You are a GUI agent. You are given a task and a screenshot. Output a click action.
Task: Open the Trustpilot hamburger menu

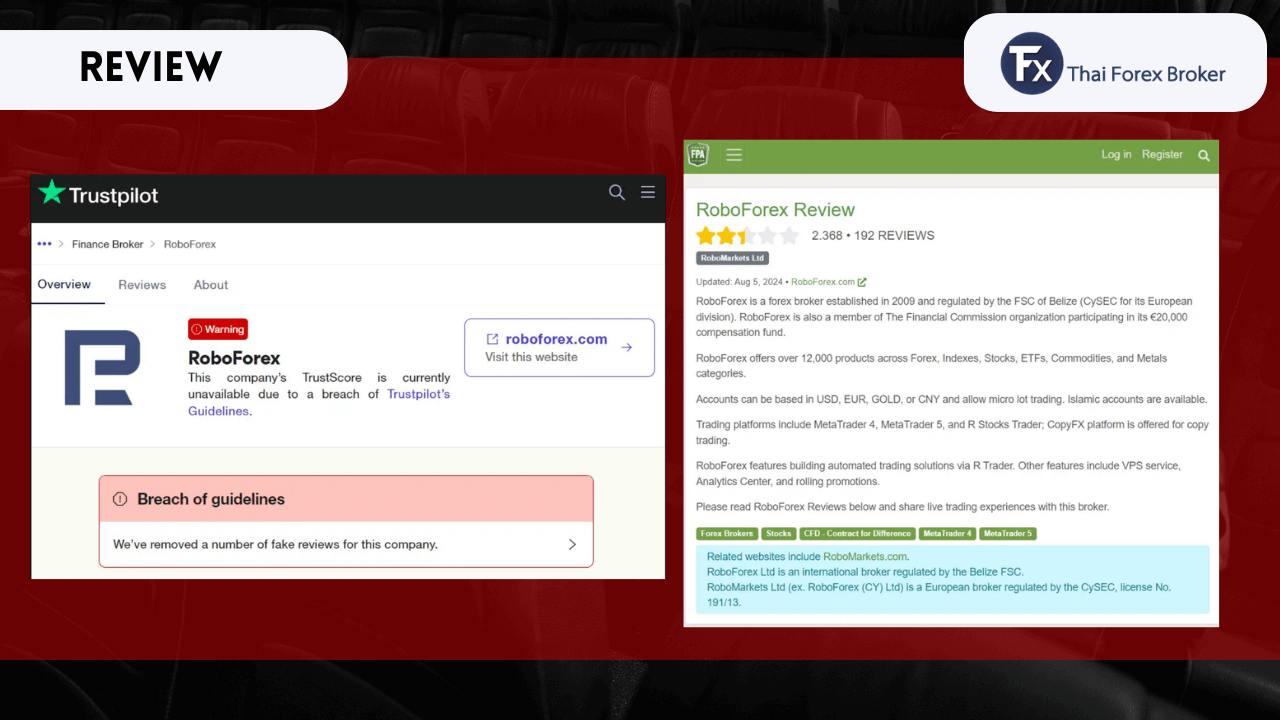click(x=648, y=192)
